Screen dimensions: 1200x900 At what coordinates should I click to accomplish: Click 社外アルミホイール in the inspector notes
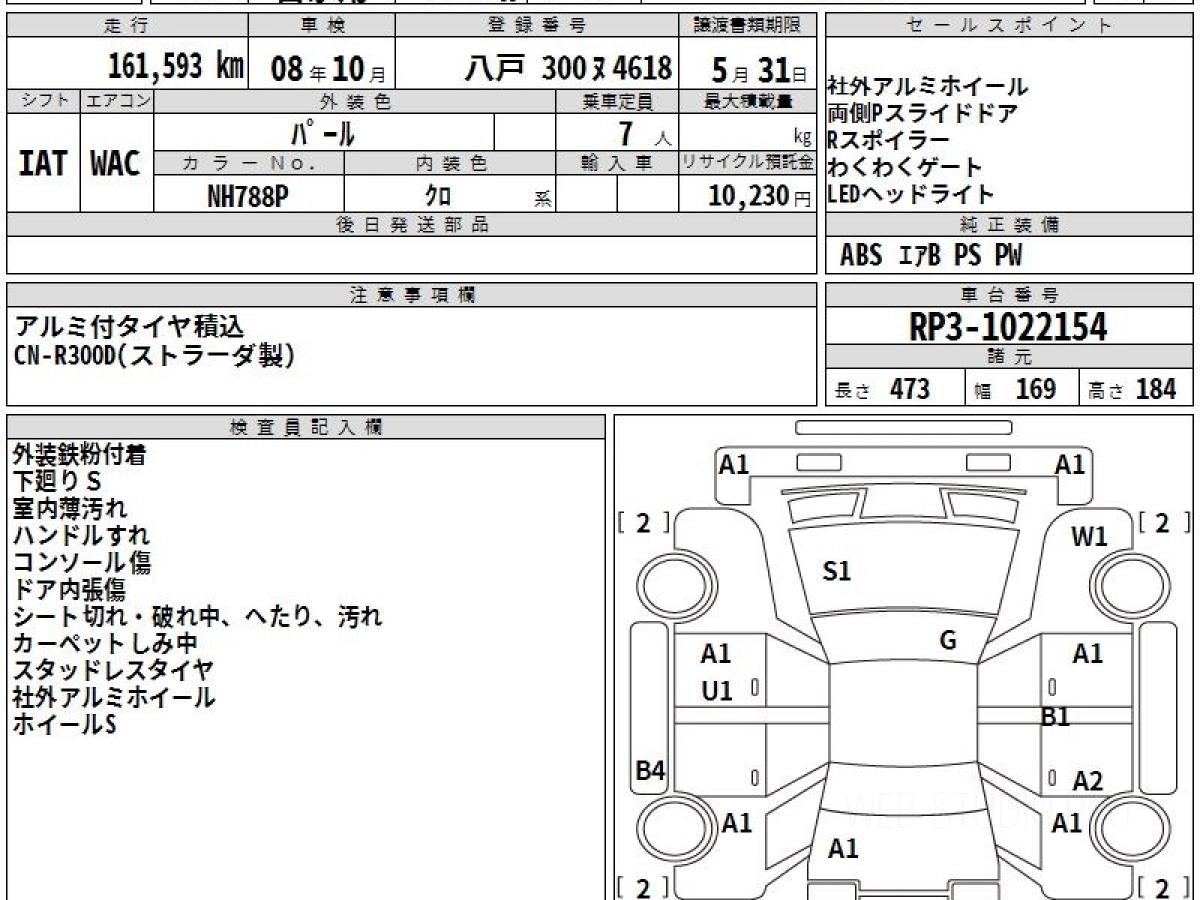coord(114,698)
